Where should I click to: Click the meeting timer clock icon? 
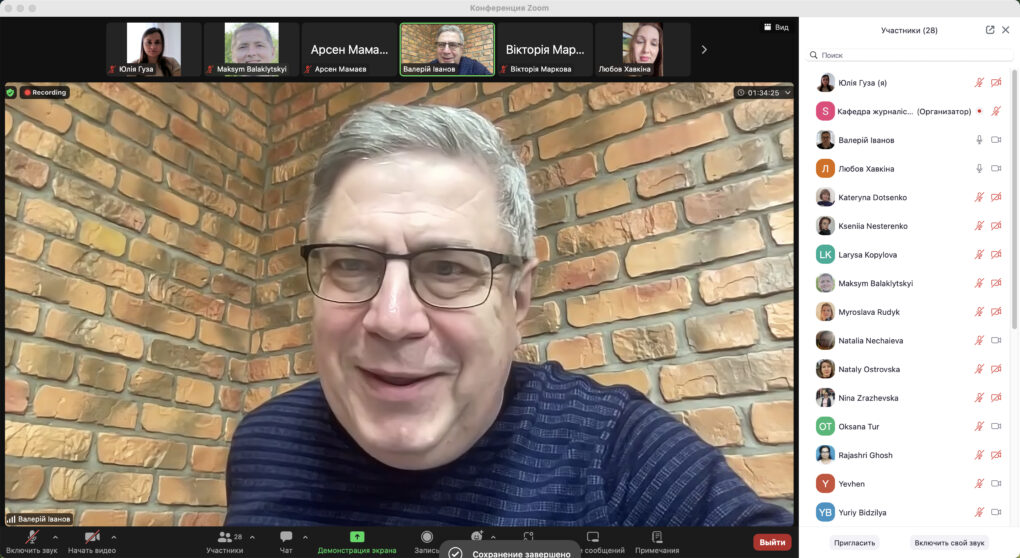(x=741, y=93)
